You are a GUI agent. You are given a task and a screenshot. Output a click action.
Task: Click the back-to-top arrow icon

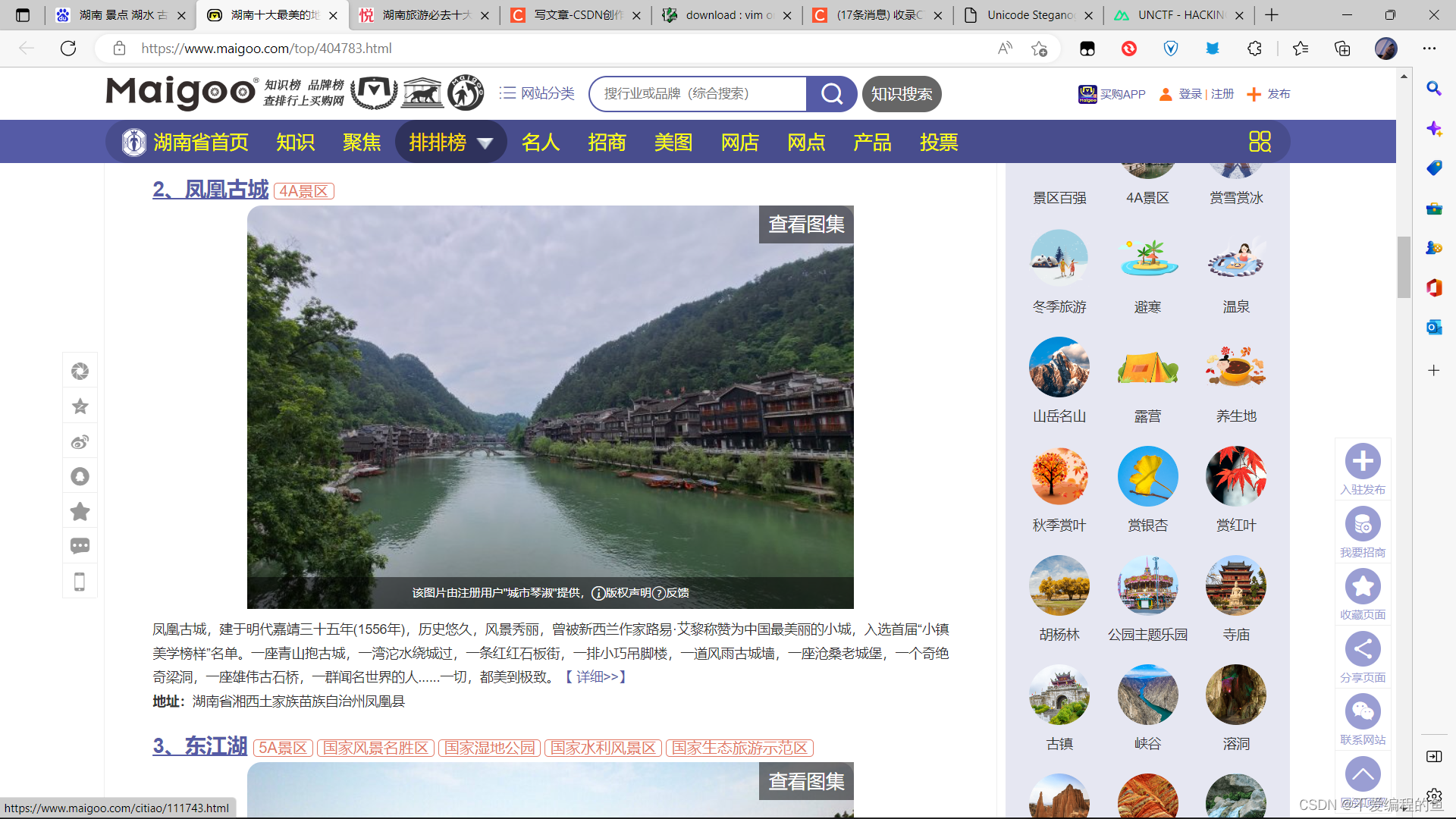point(1363,773)
